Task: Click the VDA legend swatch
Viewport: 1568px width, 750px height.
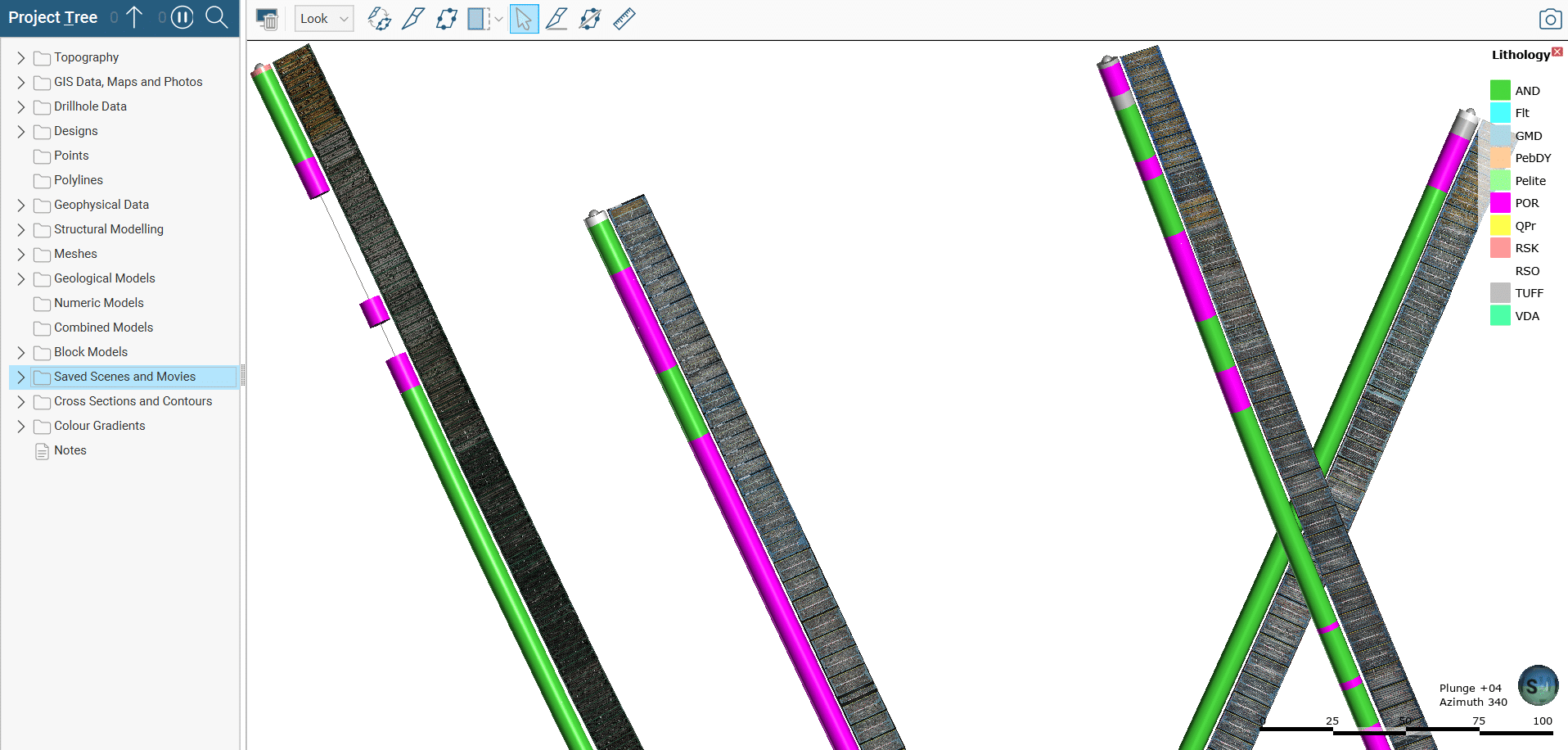Action: [x=1500, y=315]
